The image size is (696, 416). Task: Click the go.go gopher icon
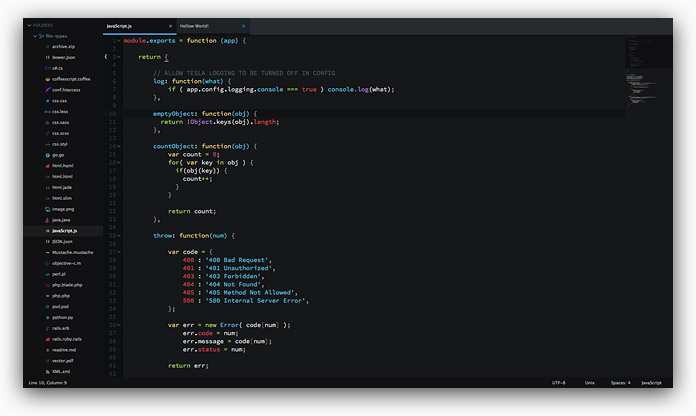(47, 155)
